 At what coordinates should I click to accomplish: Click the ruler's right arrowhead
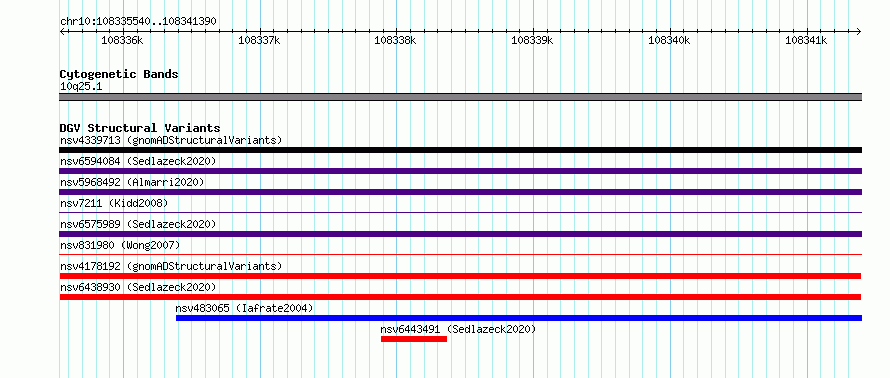pos(859,31)
